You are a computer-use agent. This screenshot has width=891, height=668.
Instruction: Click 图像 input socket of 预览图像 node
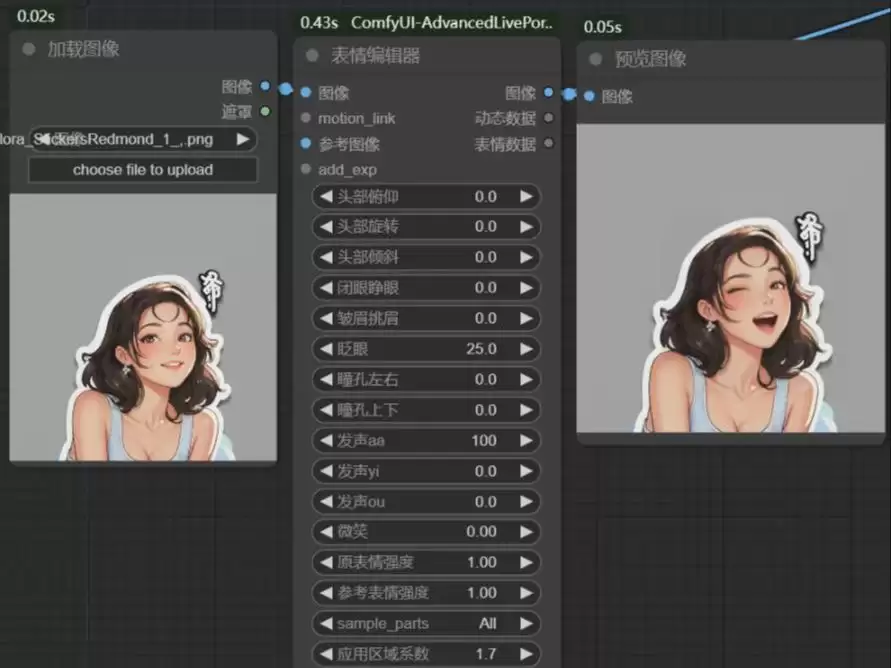point(589,96)
